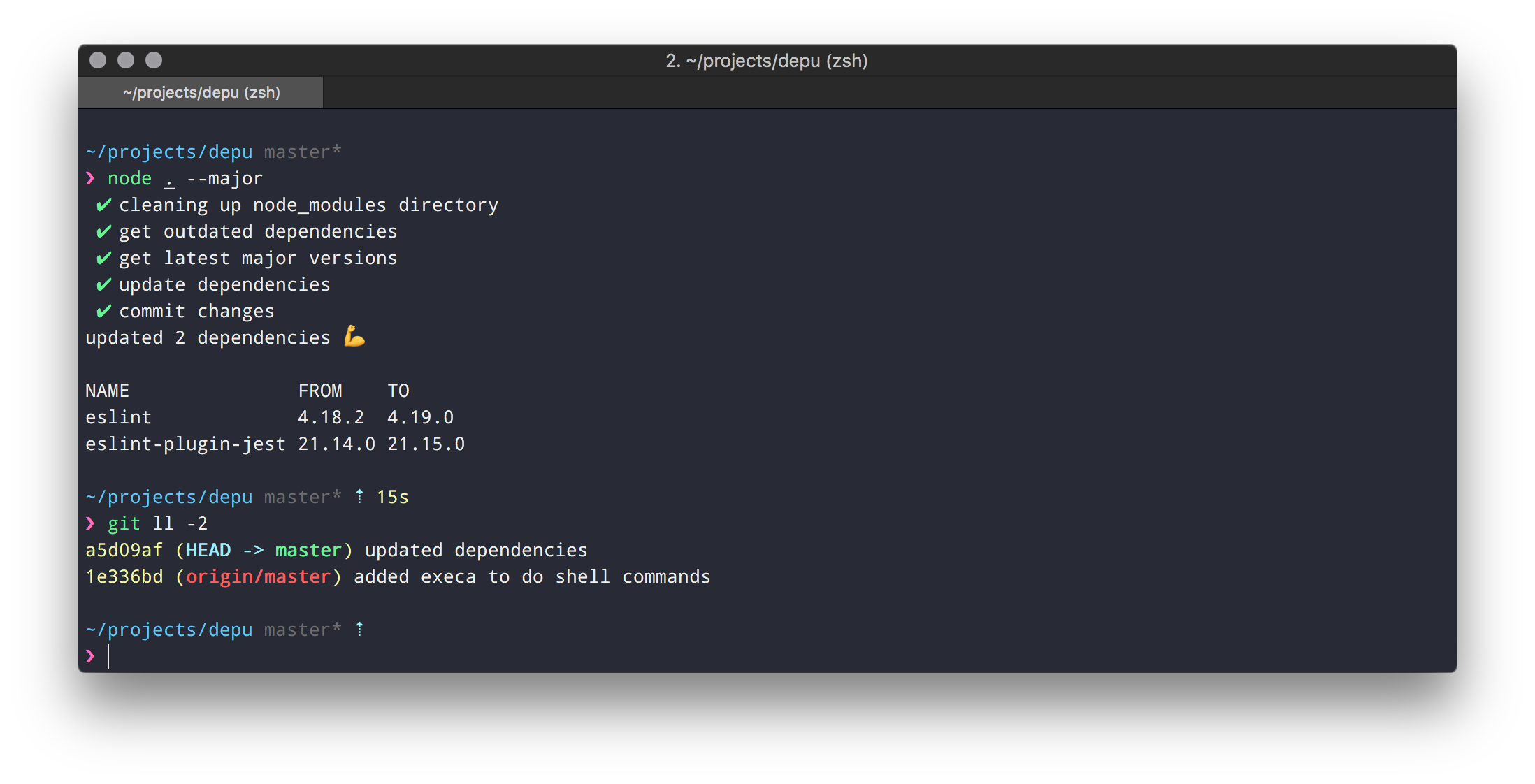
Task: Click the eslint-plugin-jest package name
Action: 185,444
